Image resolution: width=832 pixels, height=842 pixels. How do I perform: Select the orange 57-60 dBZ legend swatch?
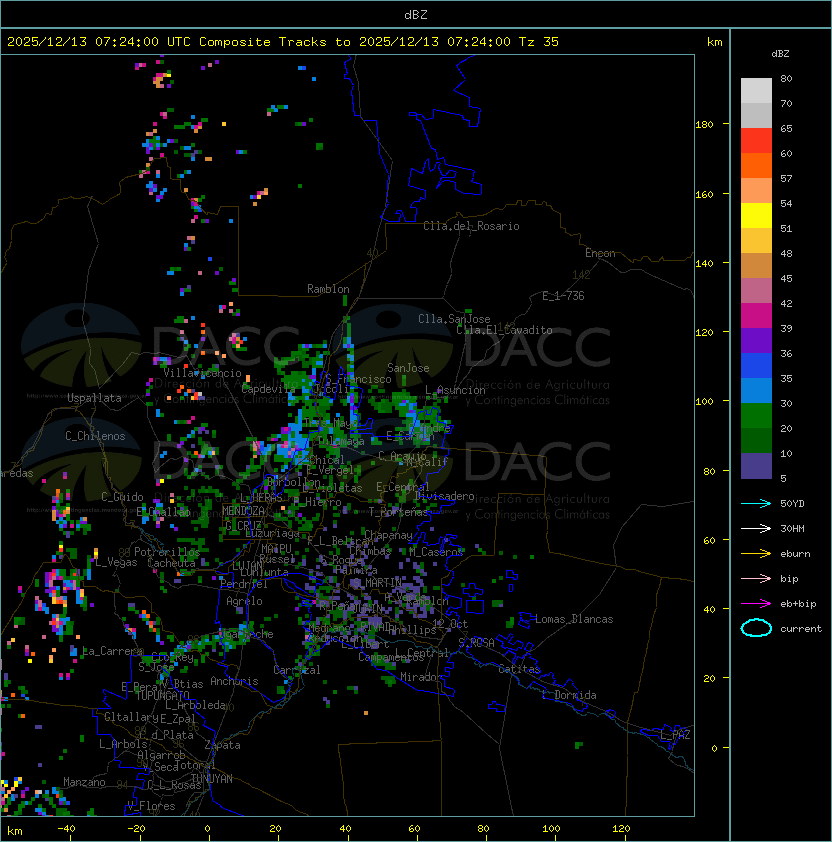click(756, 165)
